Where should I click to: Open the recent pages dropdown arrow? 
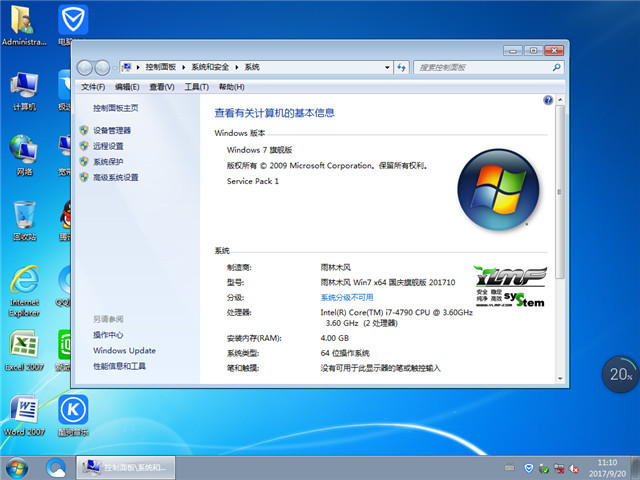(115, 68)
